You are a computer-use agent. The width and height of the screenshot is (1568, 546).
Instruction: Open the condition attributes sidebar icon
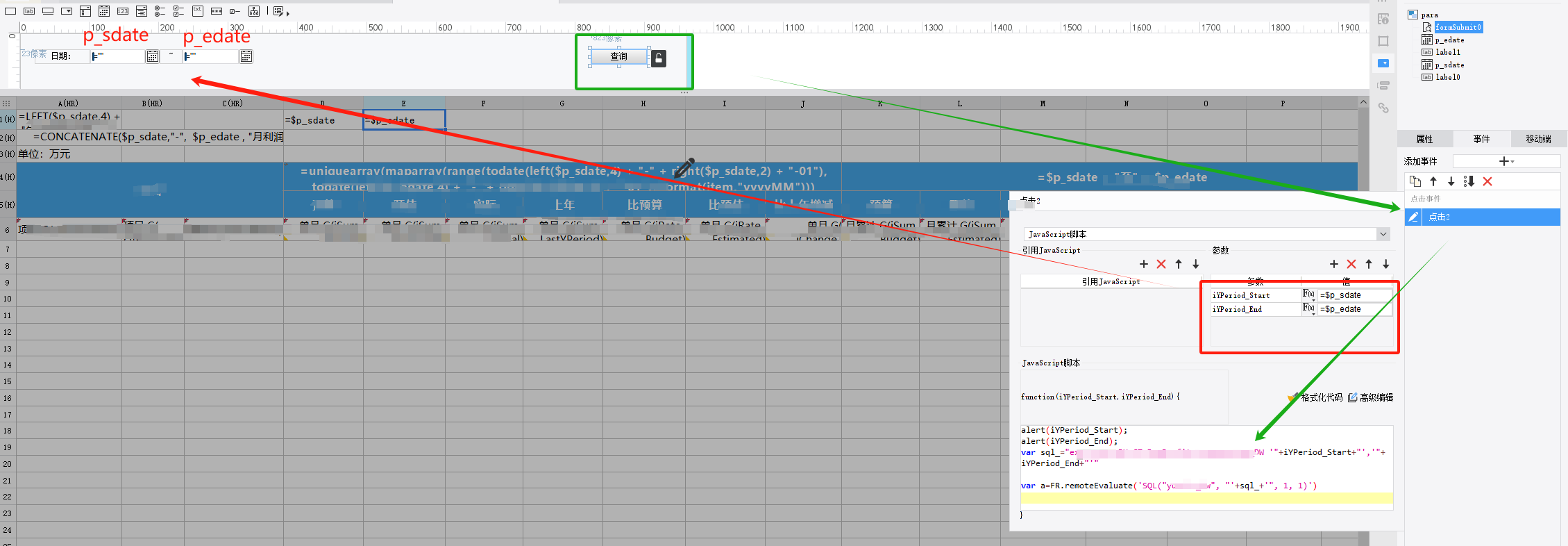tap(1383, 85)
